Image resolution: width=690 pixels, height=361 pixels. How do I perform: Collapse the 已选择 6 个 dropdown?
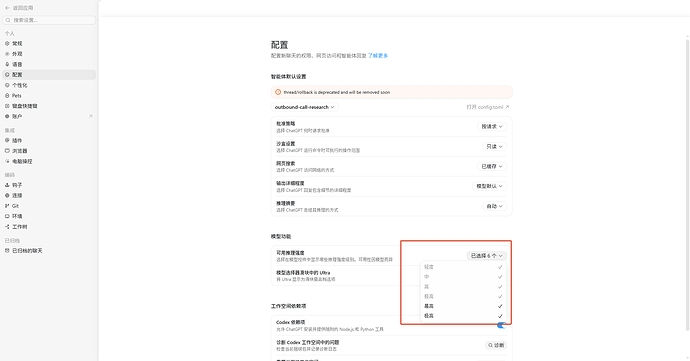pos(487,255)
